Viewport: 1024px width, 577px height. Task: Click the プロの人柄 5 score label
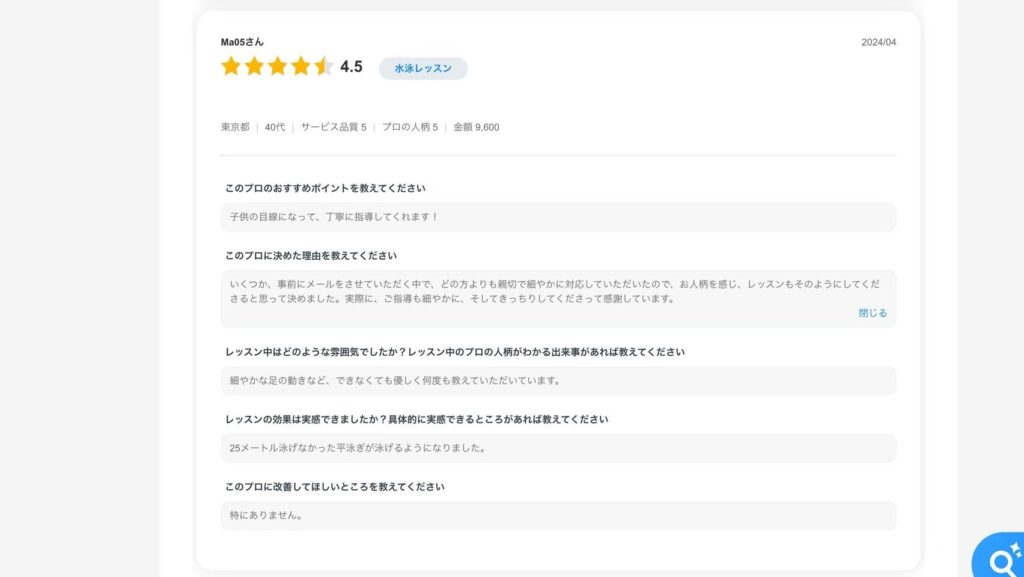point(409,127)
